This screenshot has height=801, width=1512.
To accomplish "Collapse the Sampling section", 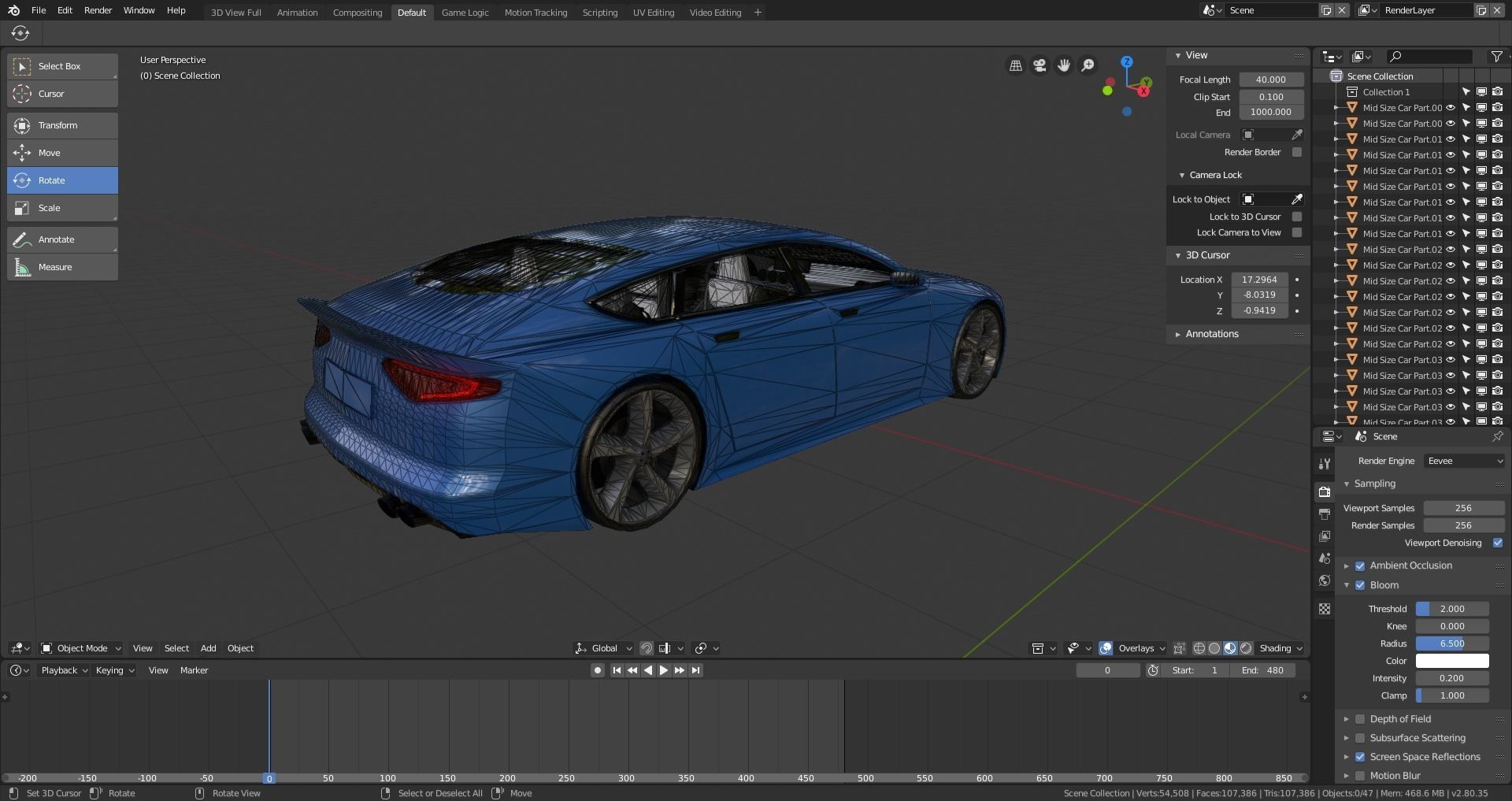I will click(1347, 484).
